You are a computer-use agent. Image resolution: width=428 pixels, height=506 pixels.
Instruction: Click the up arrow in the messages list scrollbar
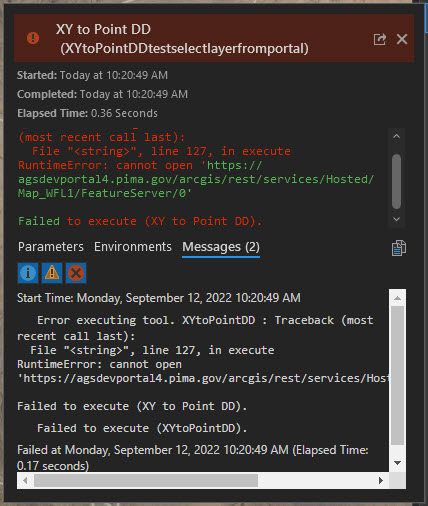tap(397, 298)
